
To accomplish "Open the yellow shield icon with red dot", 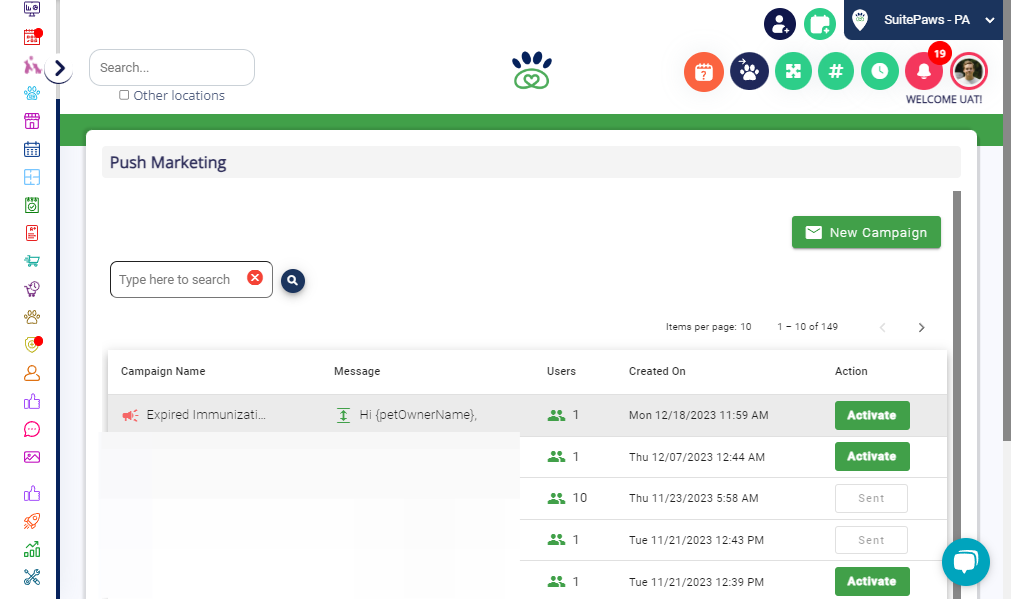I will pyautogui.click(x=32, y=344).
